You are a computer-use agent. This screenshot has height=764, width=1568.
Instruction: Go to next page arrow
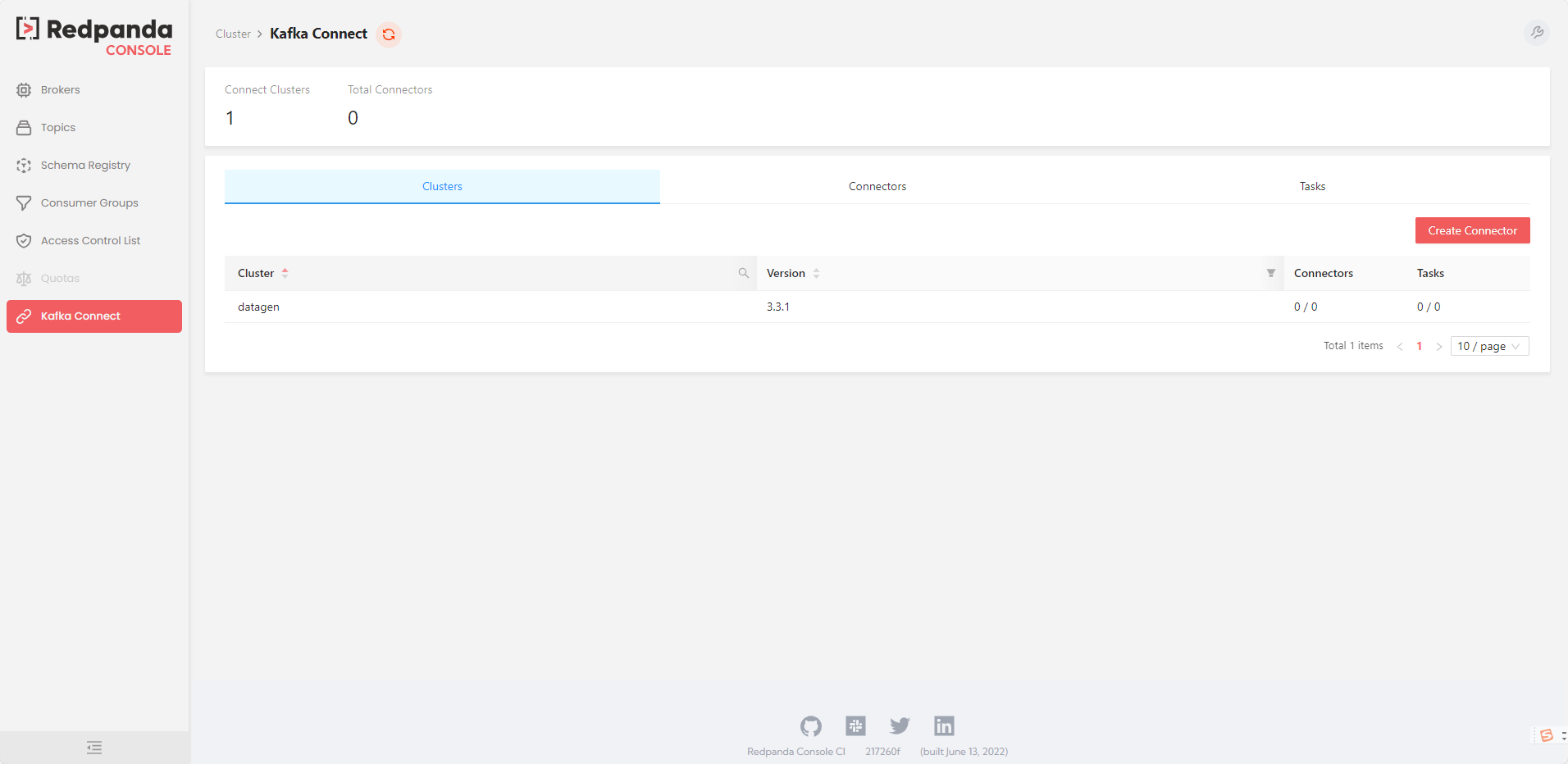1439,347
